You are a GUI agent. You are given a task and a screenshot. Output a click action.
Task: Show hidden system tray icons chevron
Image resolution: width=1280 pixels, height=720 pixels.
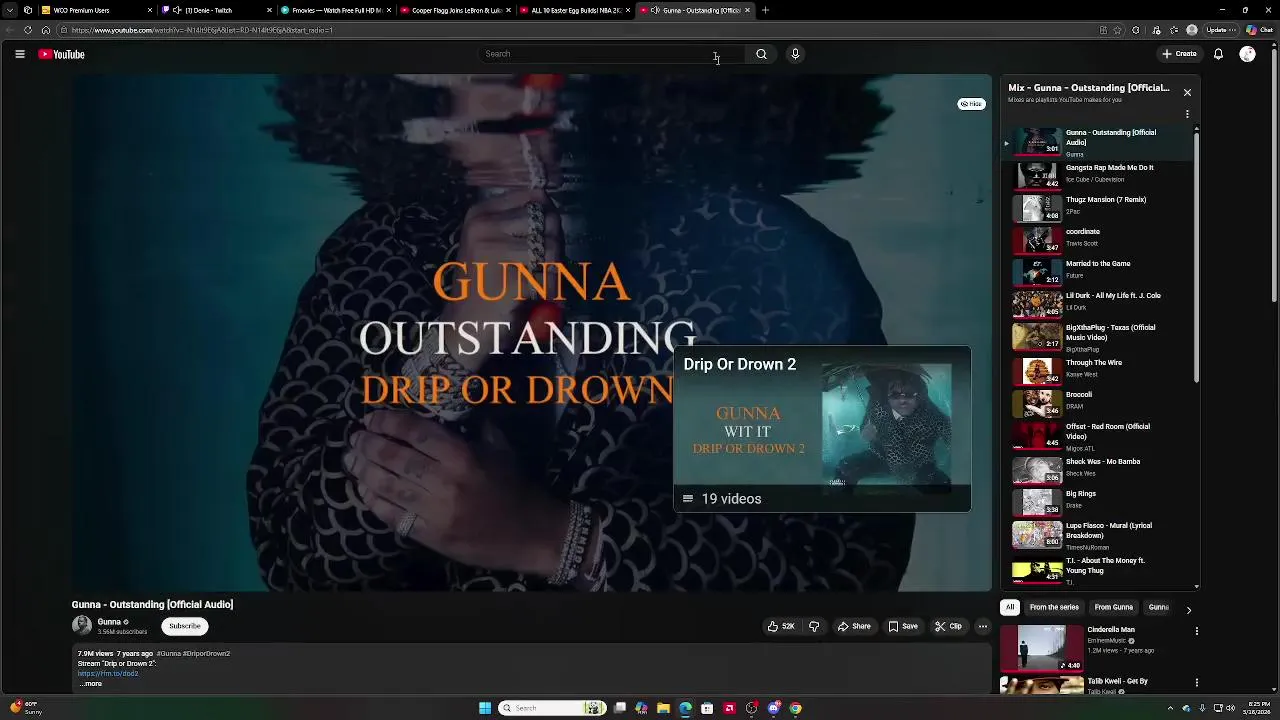pyautogui.click(x=1170, y=708)
